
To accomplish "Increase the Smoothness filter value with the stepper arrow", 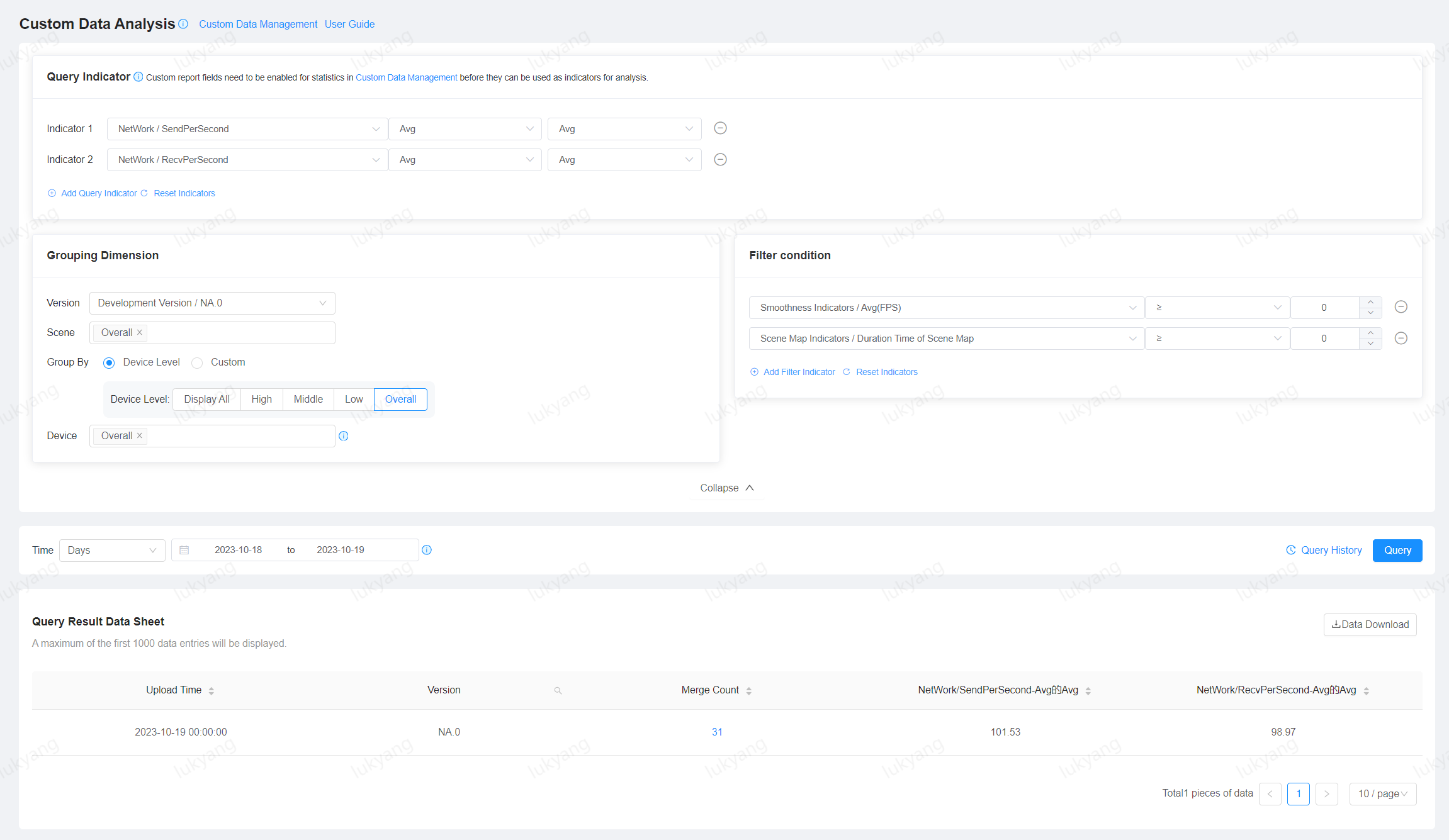I will 1370,303.
